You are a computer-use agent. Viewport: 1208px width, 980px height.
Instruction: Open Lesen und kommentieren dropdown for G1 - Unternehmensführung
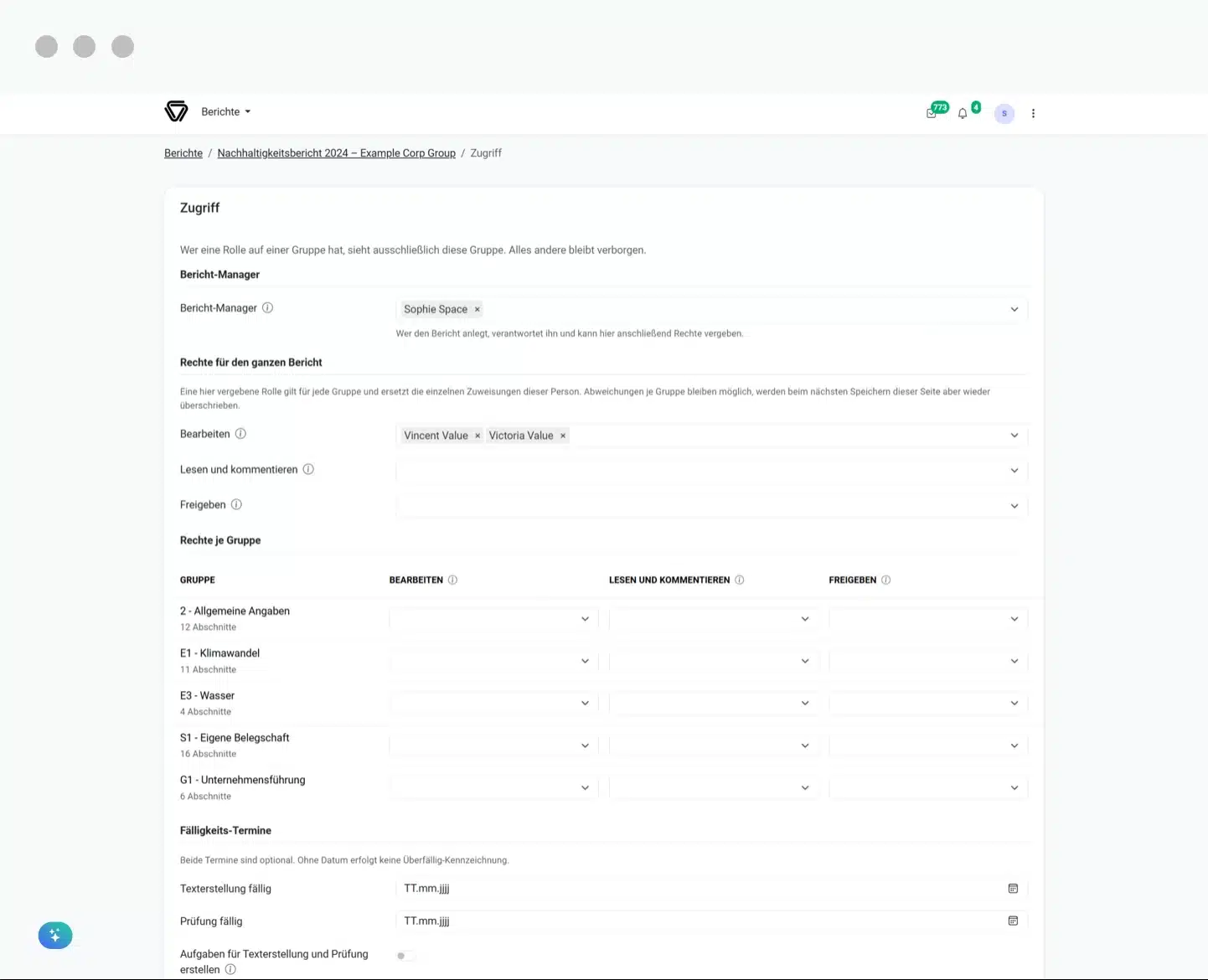click(x=714, y=787)
